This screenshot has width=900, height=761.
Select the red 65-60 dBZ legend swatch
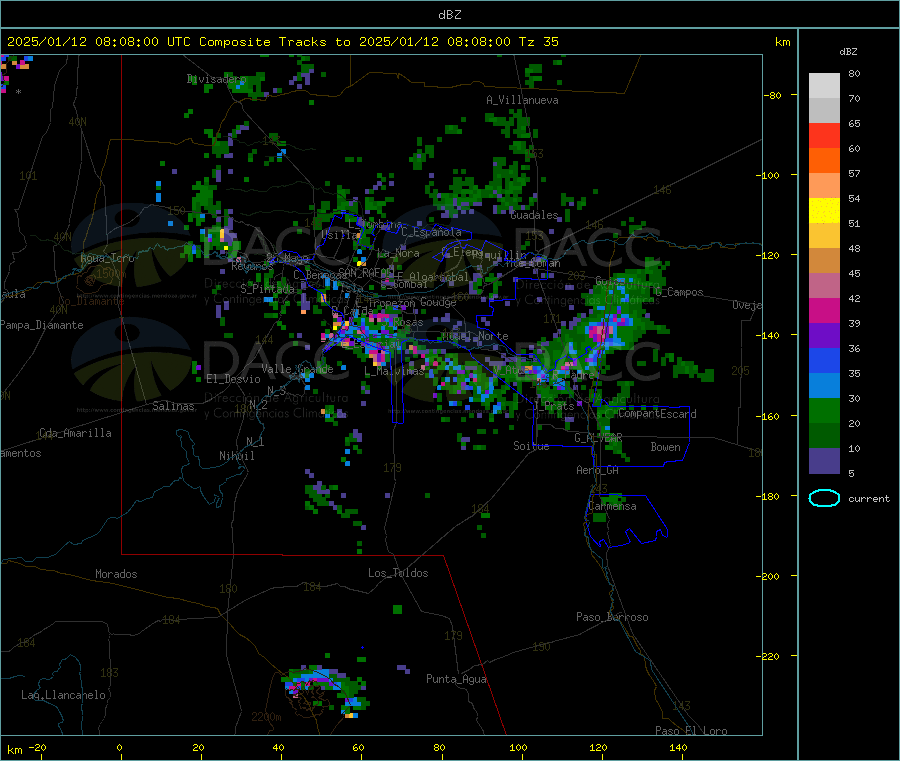pyautogui.click(x=824, y=135)
